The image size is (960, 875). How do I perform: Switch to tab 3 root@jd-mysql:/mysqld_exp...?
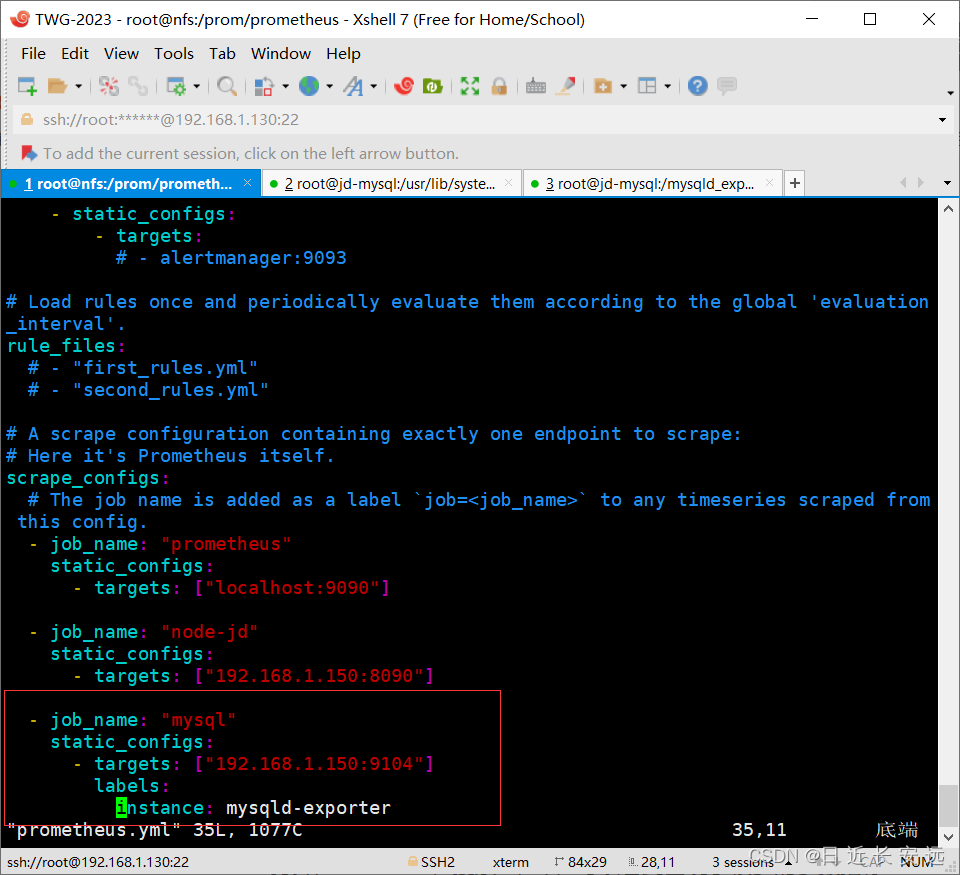click(651, 184)
